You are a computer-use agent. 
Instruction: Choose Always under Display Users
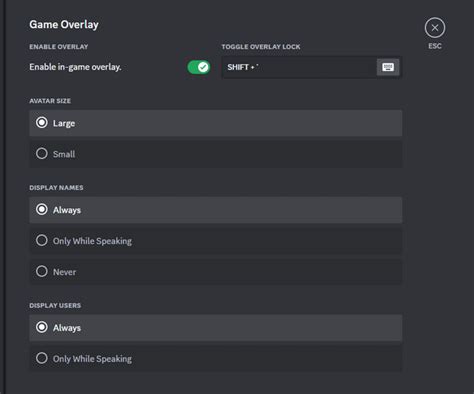(x=216, y=328)
